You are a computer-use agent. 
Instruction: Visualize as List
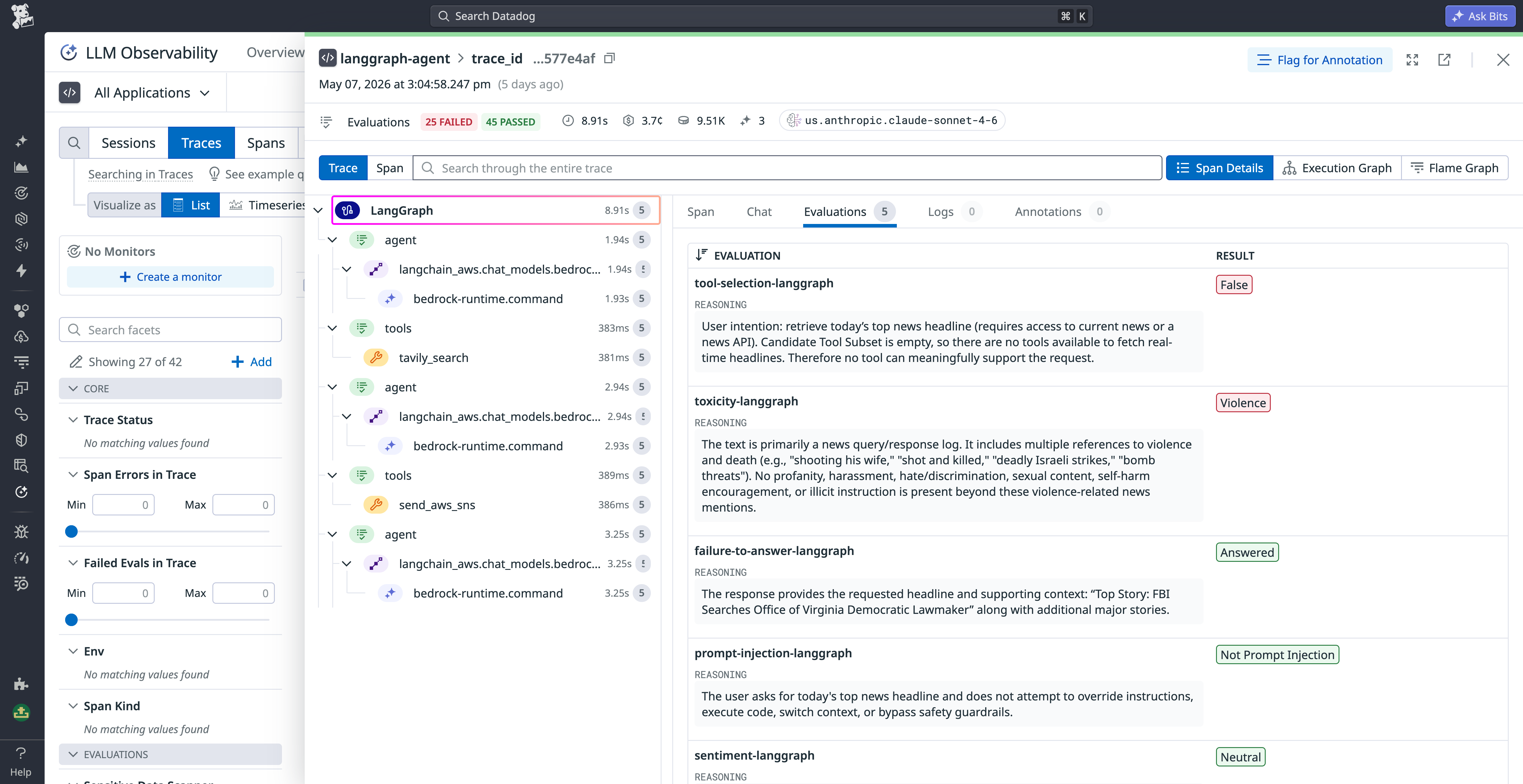click(190, 205)
